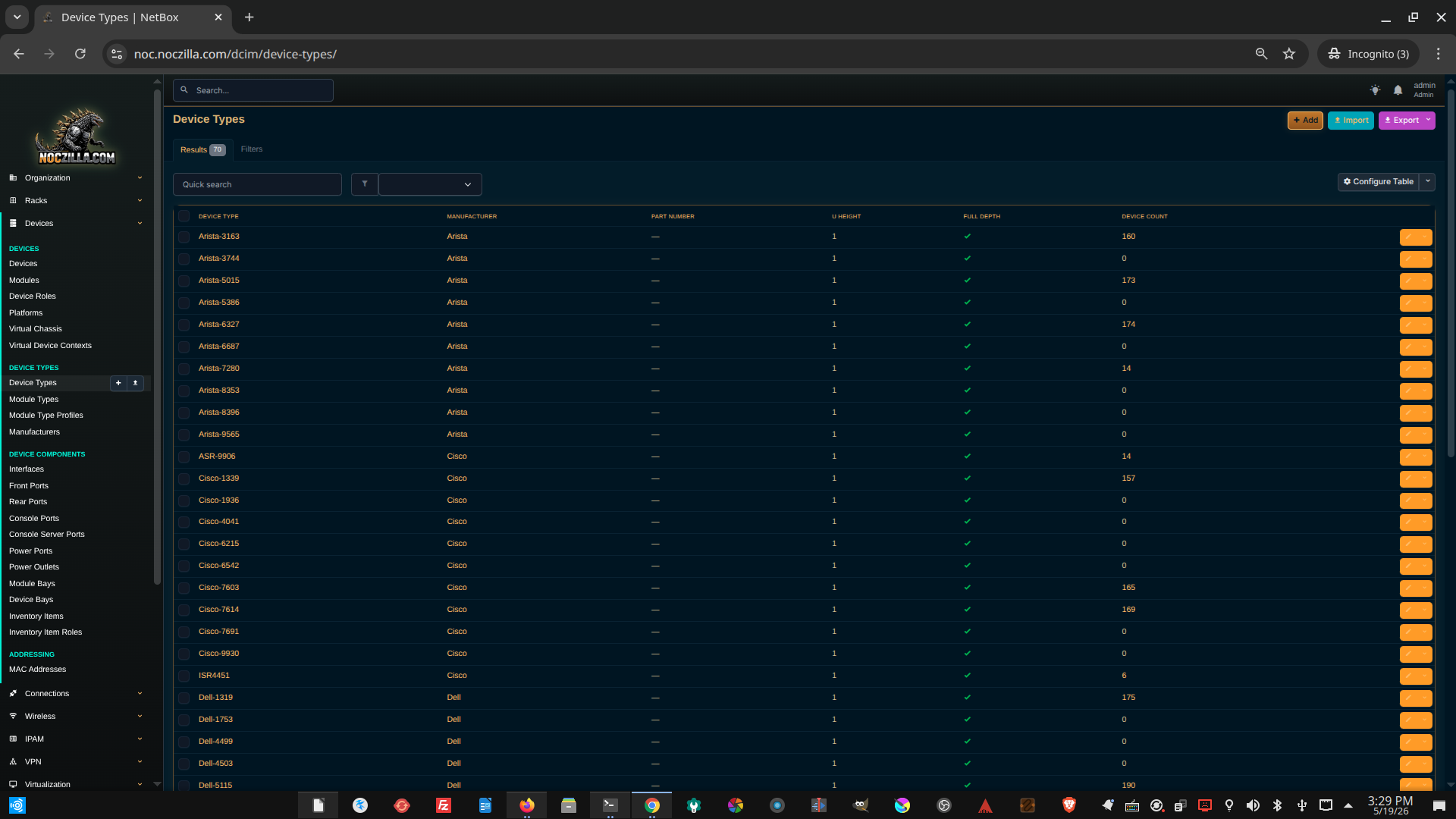Click the import icon beside Device Types in sidebar
1456x819 pixels.
[136, 383]
